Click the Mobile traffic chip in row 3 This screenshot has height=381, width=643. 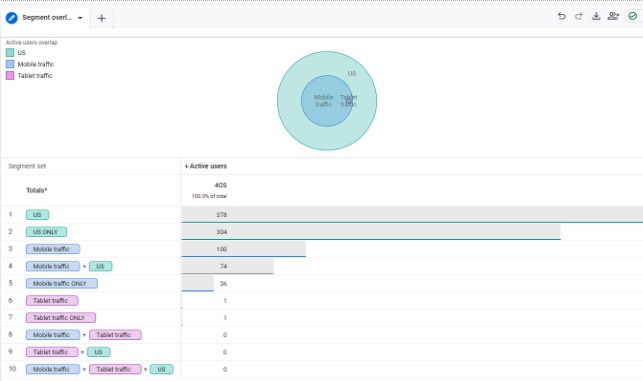click(x=53, y=249)
